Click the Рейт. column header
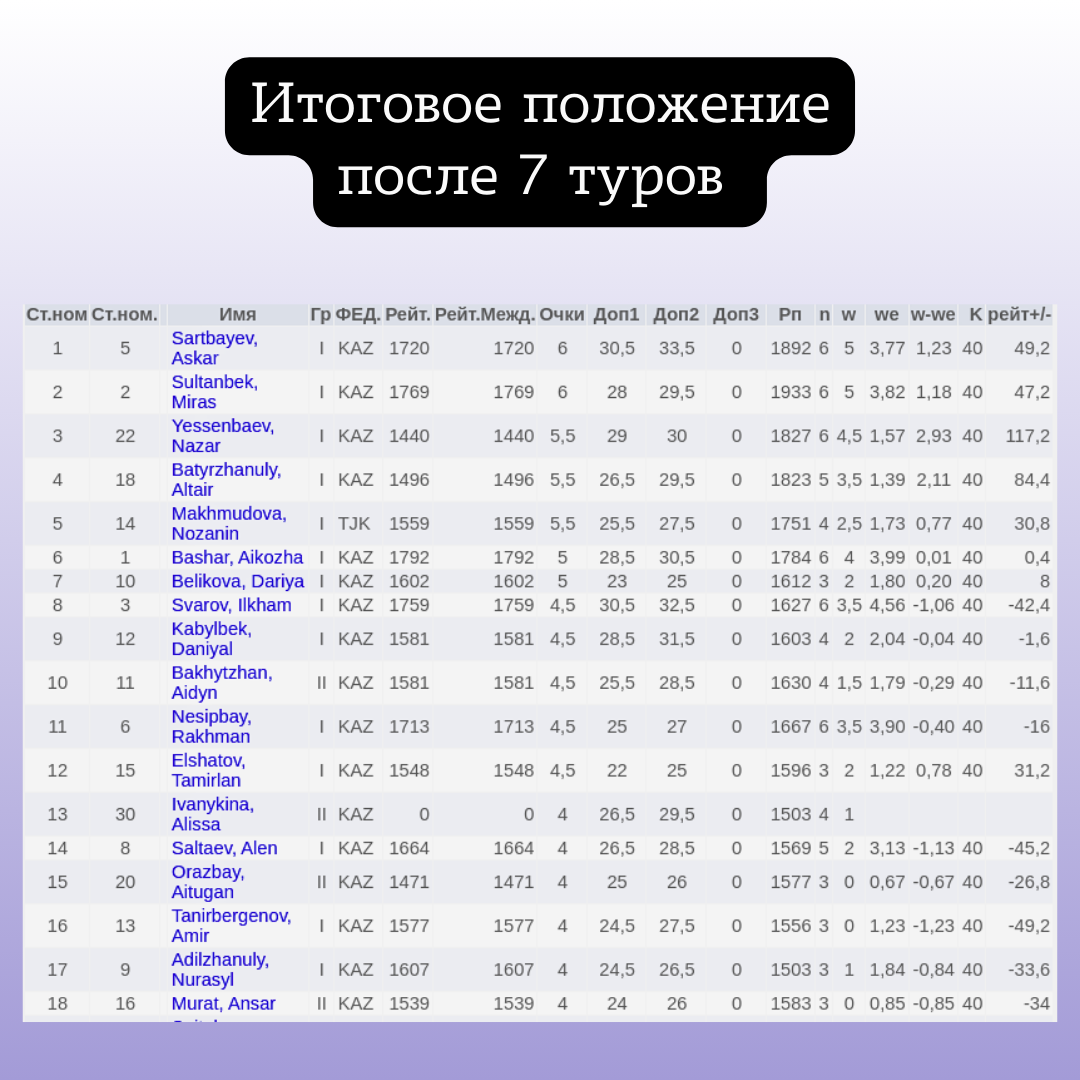Viewport: 1080px width, 1080px height. 408,315
